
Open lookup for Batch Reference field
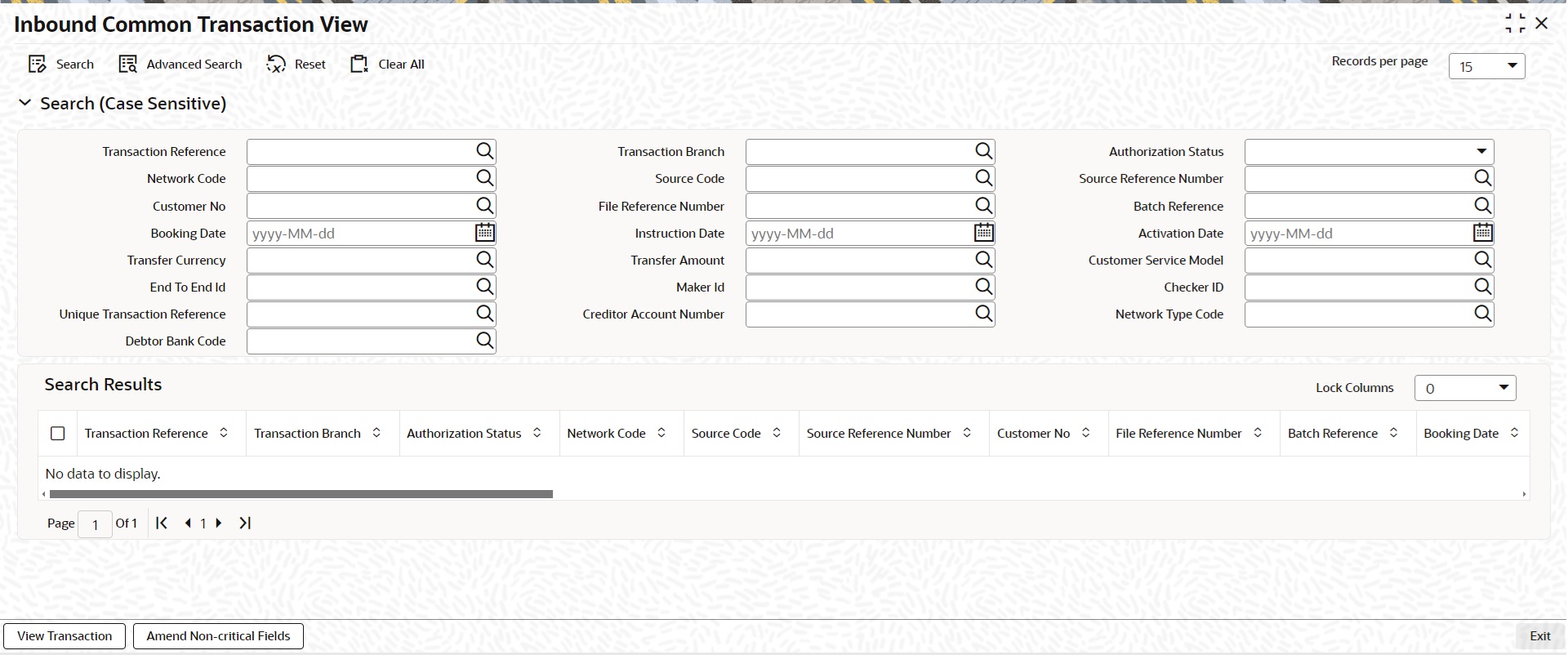pyautogui.click(x=1483, y=206)
